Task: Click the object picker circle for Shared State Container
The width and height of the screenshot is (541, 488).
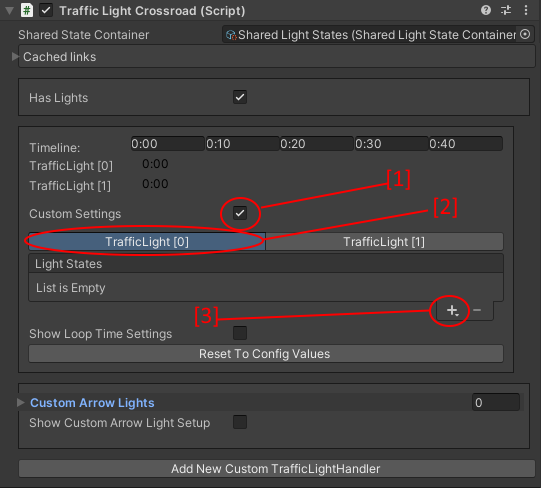Action: (525, 35)
